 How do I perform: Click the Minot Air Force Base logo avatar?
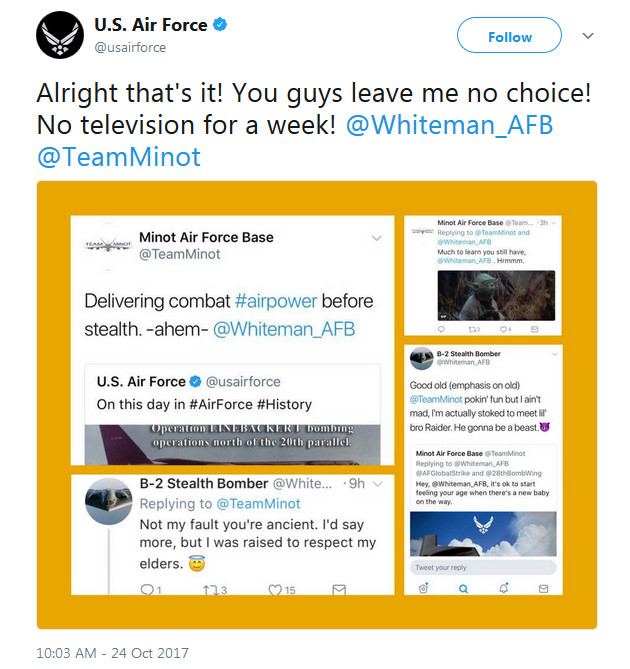click(x=108, y=246)
